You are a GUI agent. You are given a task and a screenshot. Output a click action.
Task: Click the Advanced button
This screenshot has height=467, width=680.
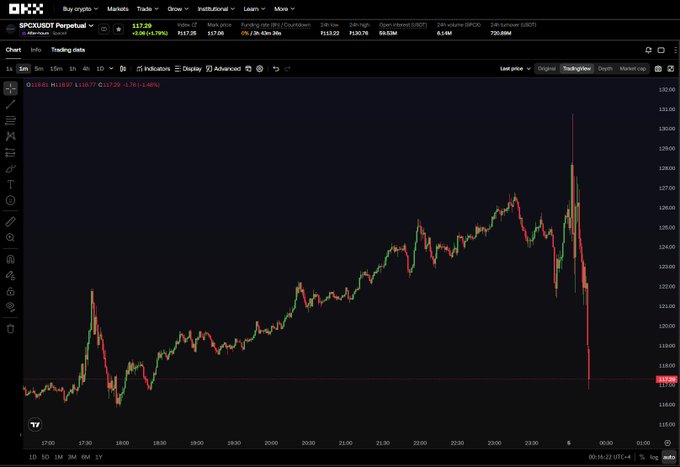pos(223,69)
